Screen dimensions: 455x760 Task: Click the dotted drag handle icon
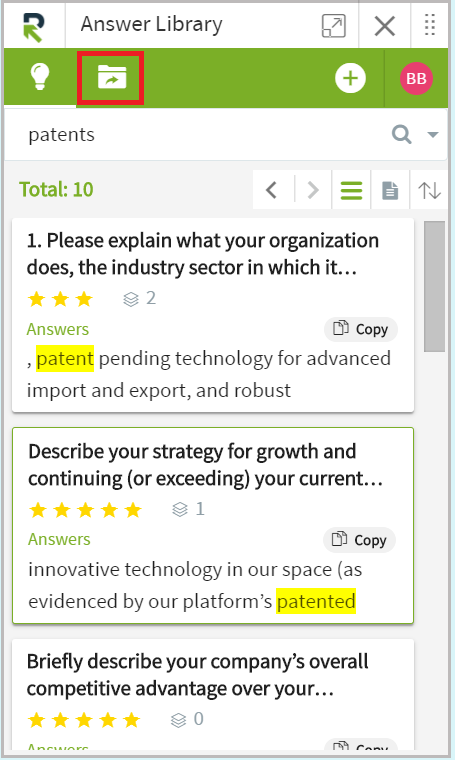(x=429, y=25)
